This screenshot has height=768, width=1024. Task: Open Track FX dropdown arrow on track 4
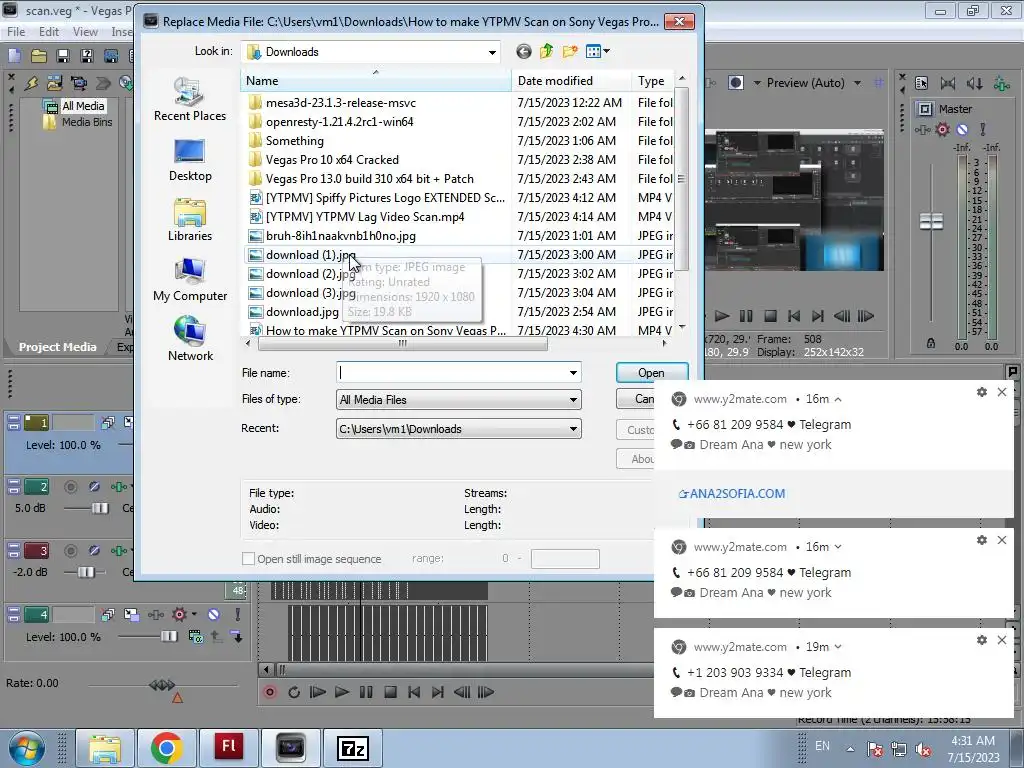[193, 615]
